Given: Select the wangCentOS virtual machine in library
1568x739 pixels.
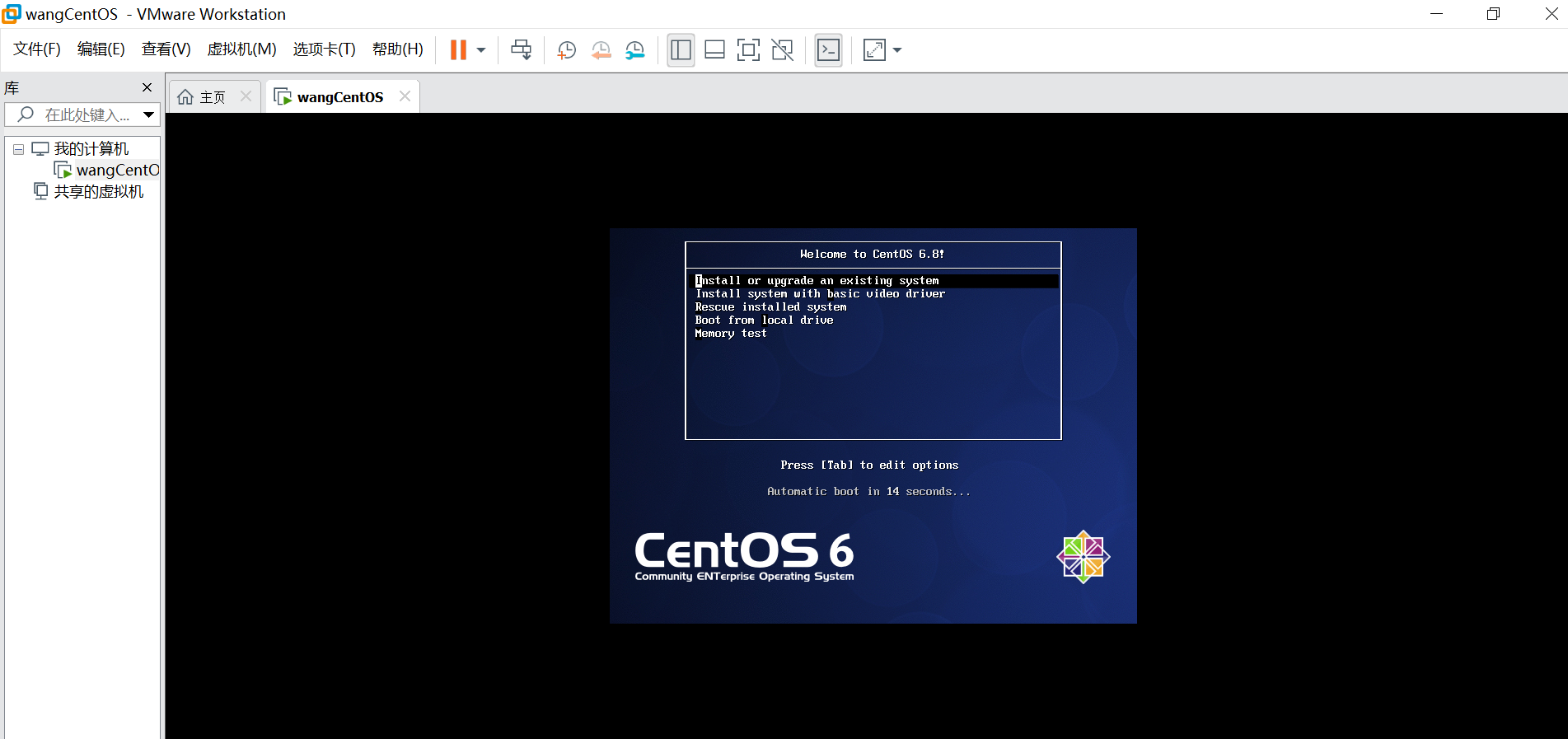Looking at the screenshot, I should point(107,170).
